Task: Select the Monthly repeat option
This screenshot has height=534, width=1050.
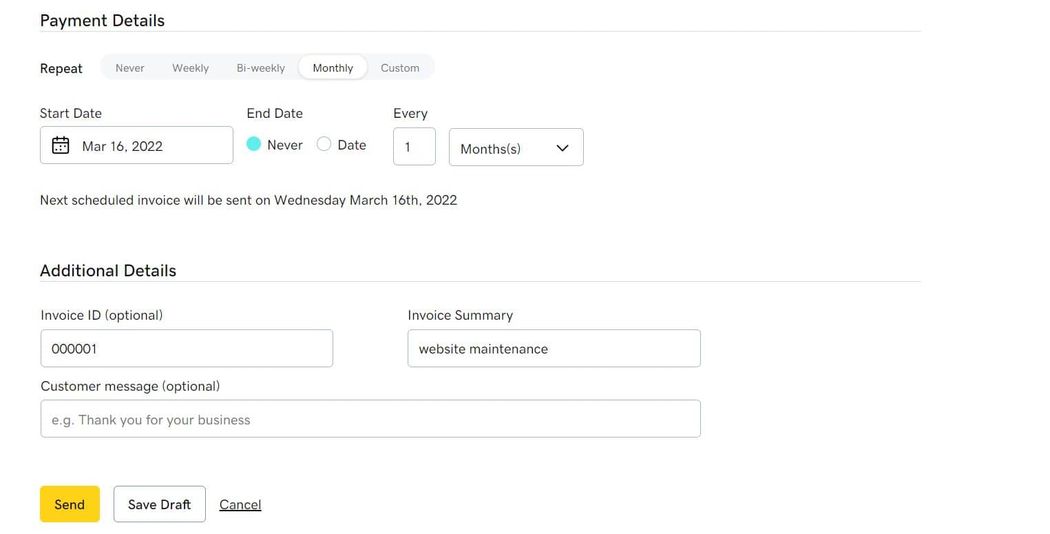Action: pyautogui.click(x=333, y=68)
